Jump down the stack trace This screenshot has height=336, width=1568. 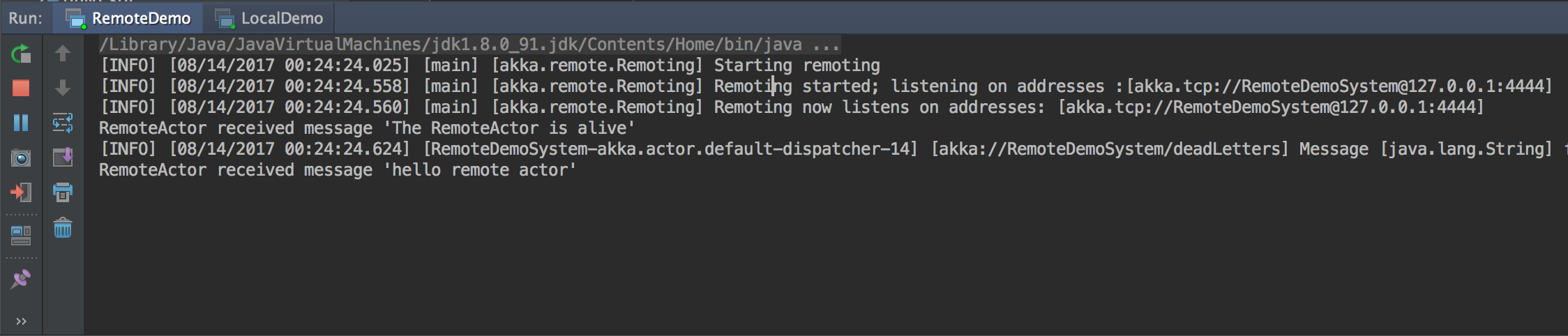point(63,88)
